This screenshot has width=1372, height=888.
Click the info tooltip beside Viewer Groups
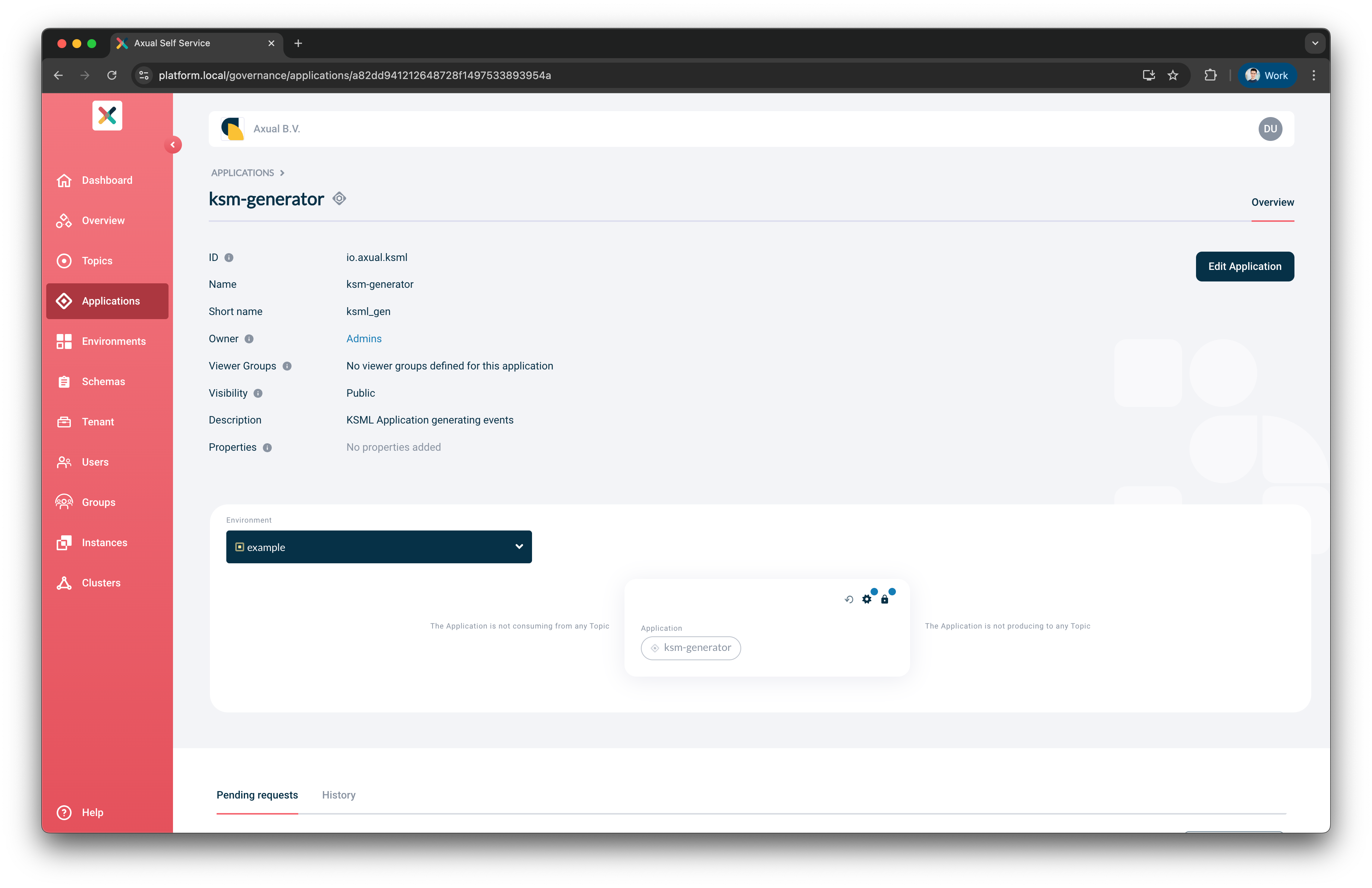(287, 366)
